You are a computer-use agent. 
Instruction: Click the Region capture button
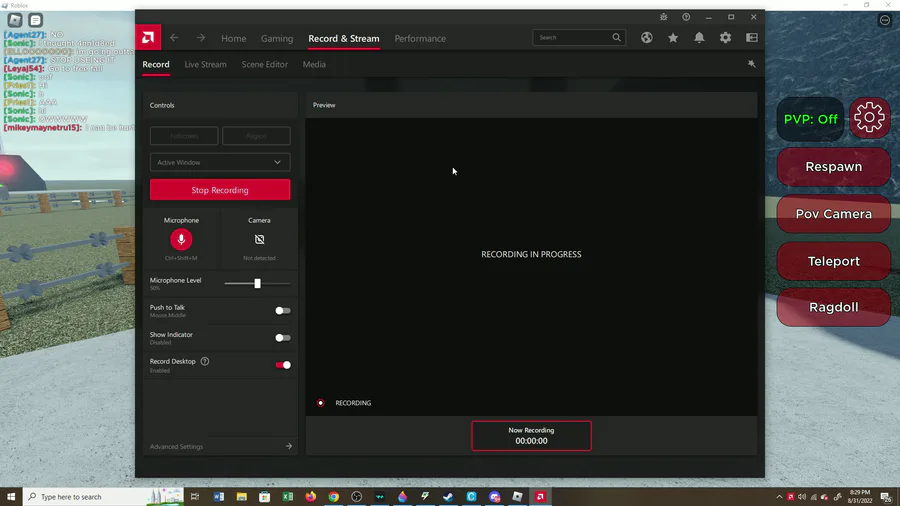(x=256, y=136)
